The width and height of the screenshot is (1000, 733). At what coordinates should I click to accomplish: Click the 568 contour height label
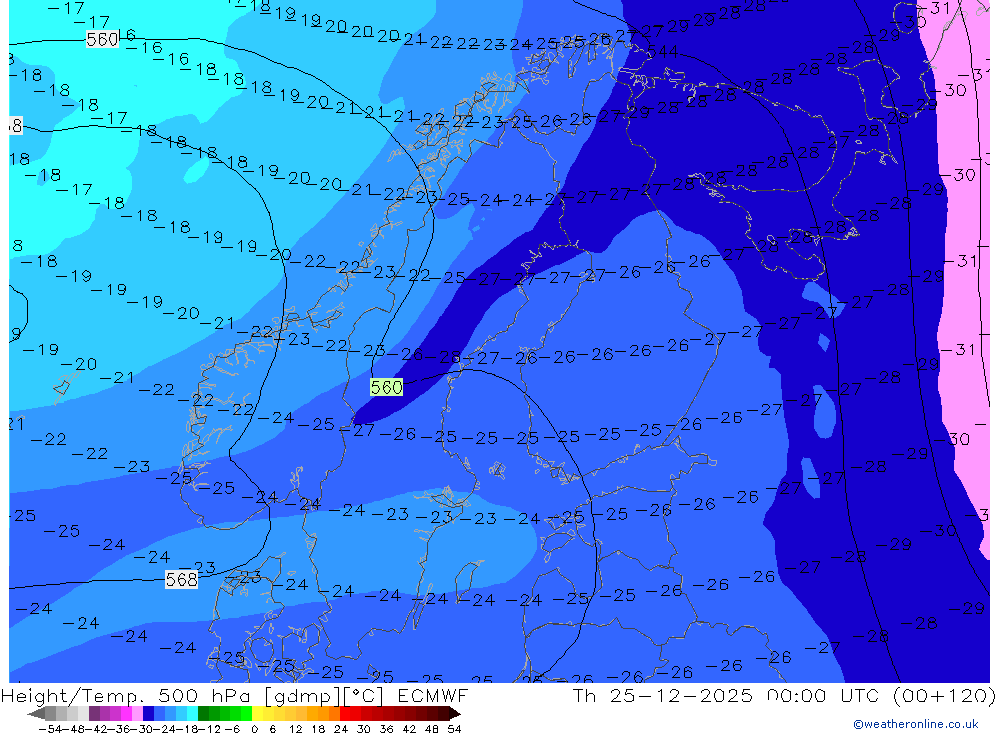coord(181,579)
